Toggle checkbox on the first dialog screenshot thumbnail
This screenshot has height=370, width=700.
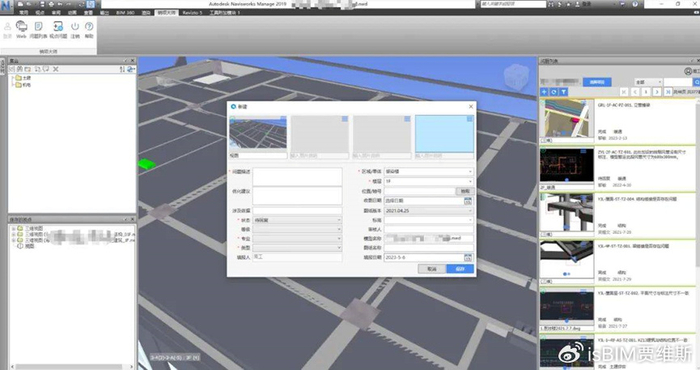click(x=283, y=118)
